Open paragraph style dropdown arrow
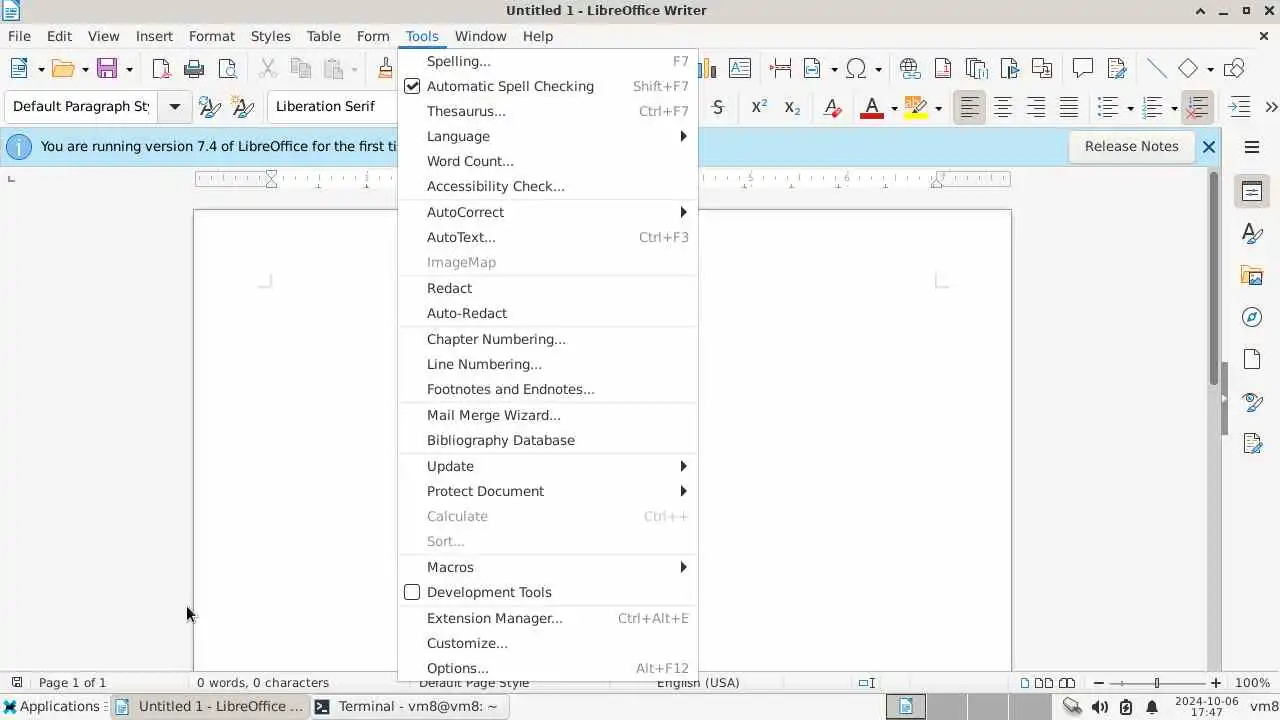Screen dimensions: 1280x720 (174, 106)
